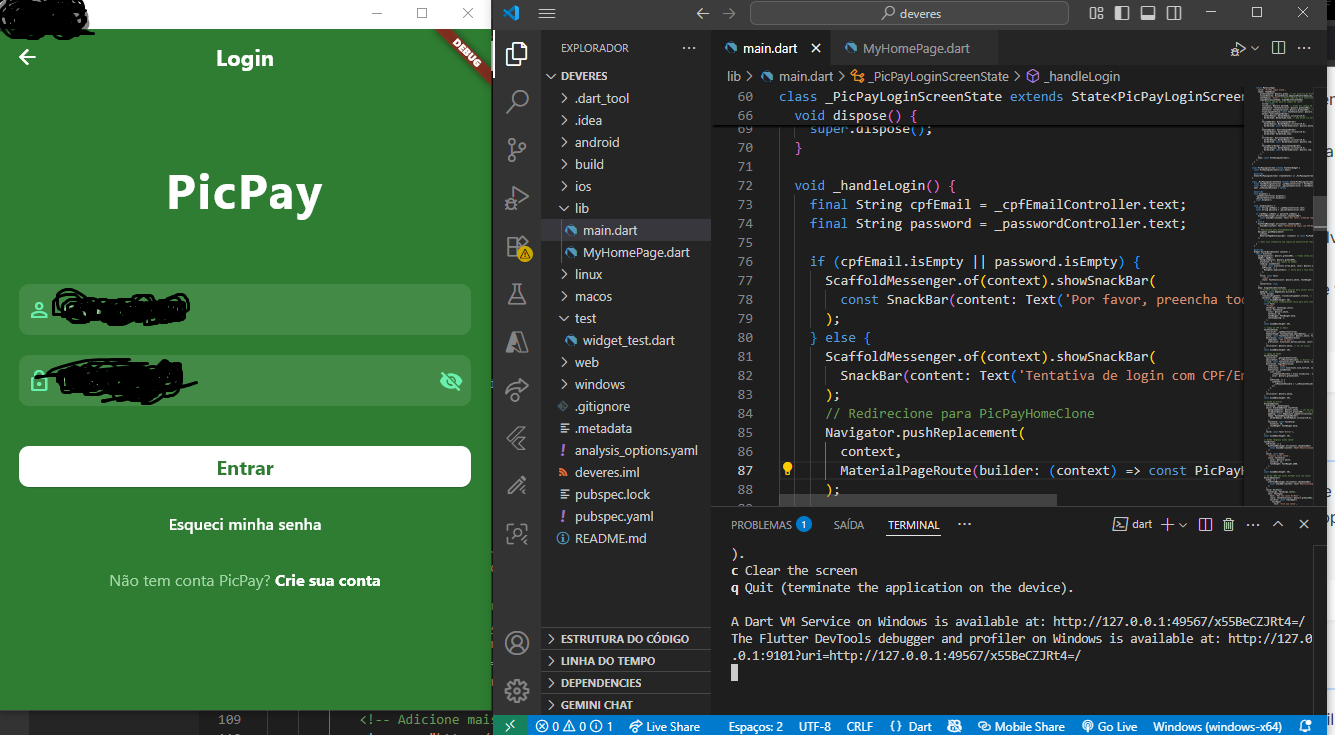Close the terminal panel
The width and height of the screenshot is (1335, 735).
pyautogui.click(x=1304, y=524)
